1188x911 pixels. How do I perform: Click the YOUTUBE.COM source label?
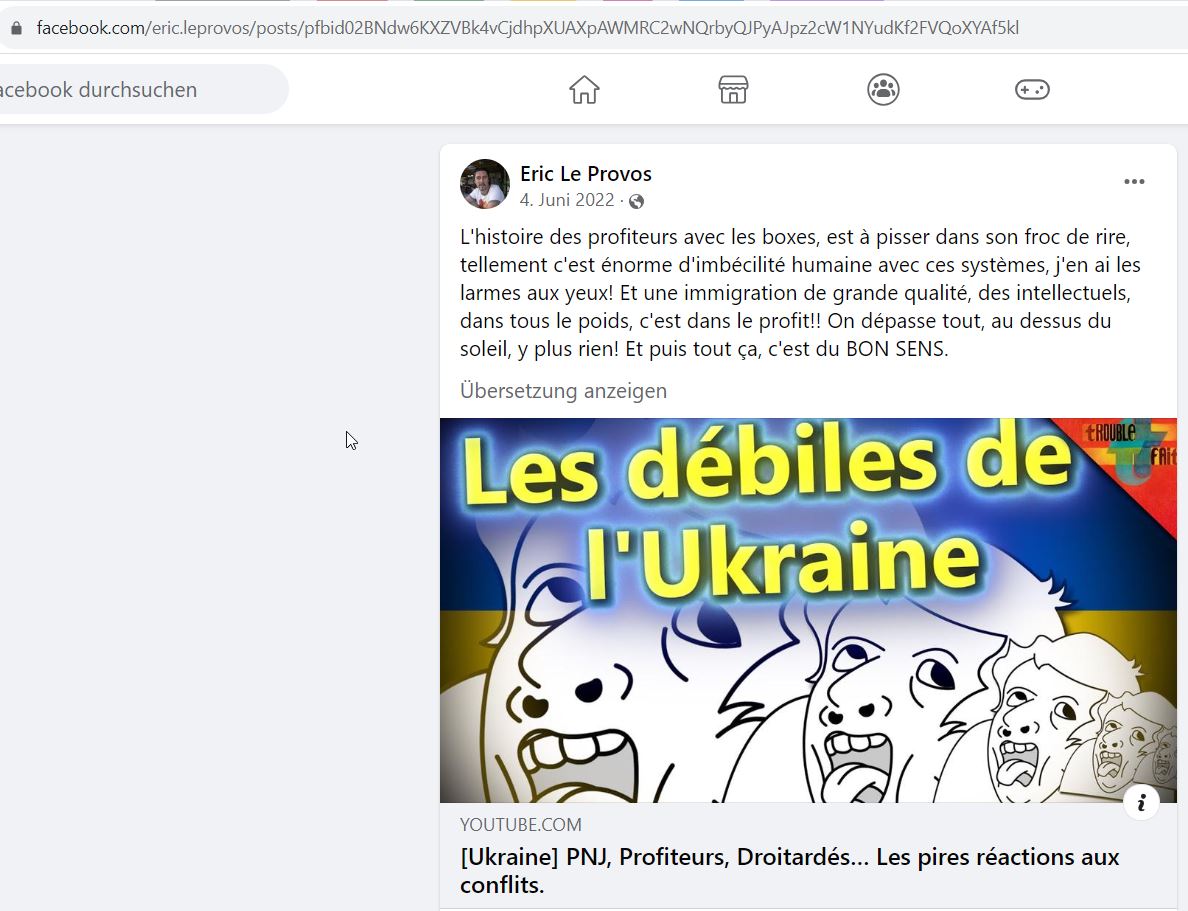coord(521,825)
